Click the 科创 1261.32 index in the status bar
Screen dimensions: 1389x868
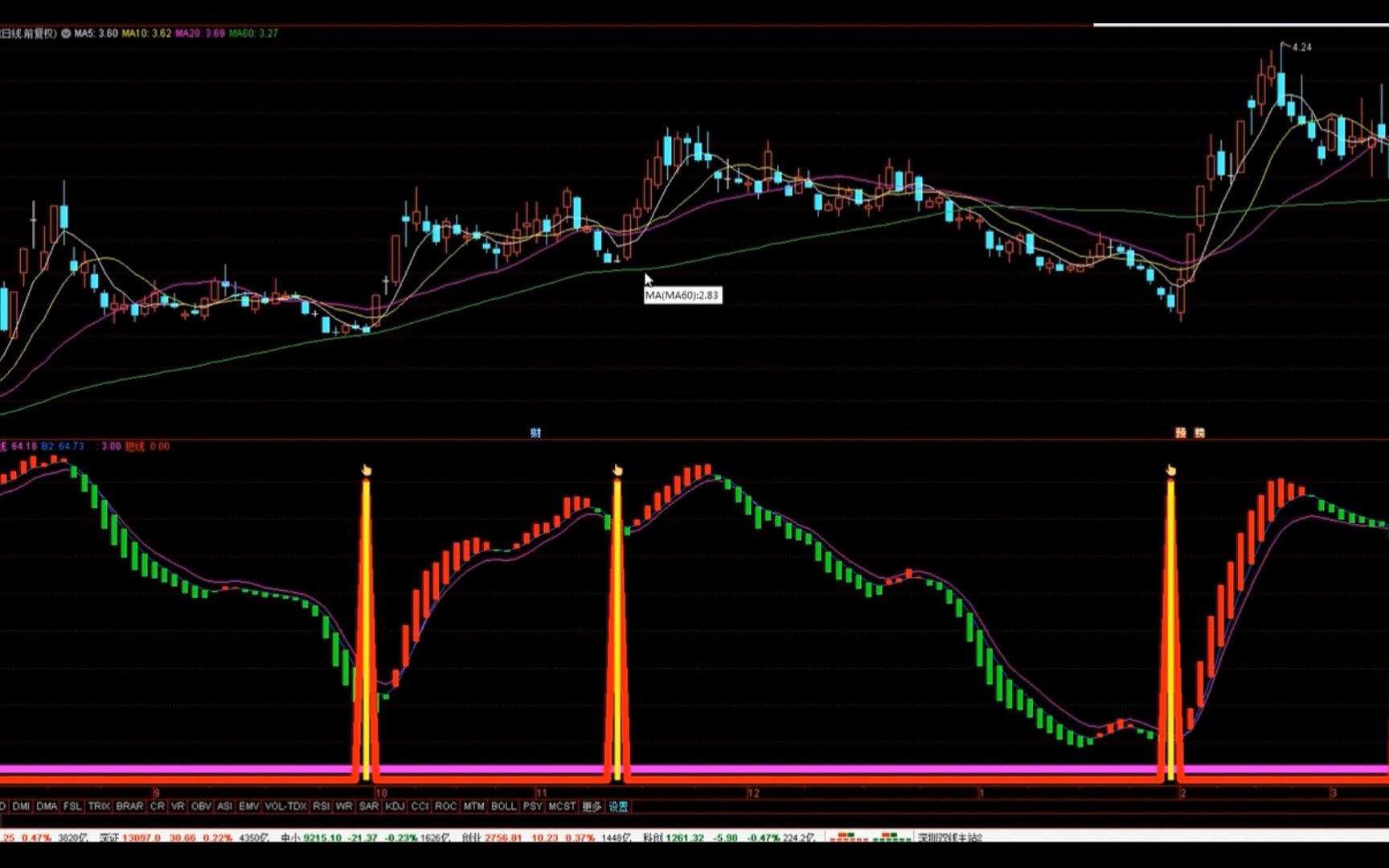tap(673, 837)
